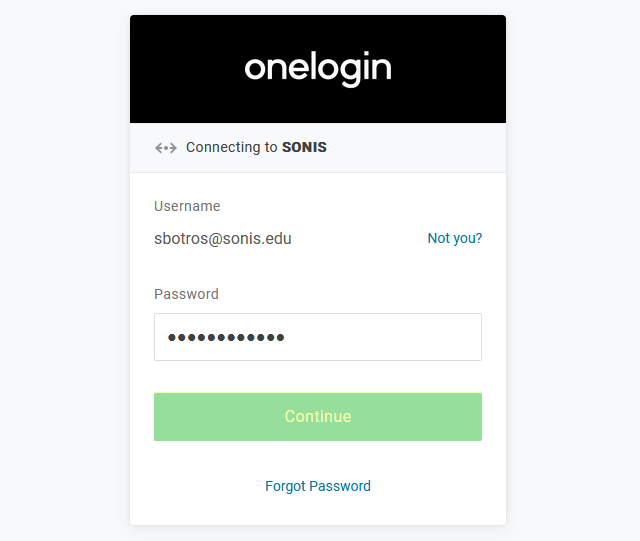Click the 'Connecting to' text
Screen dimensions: 640x541
tap(231, 147)
